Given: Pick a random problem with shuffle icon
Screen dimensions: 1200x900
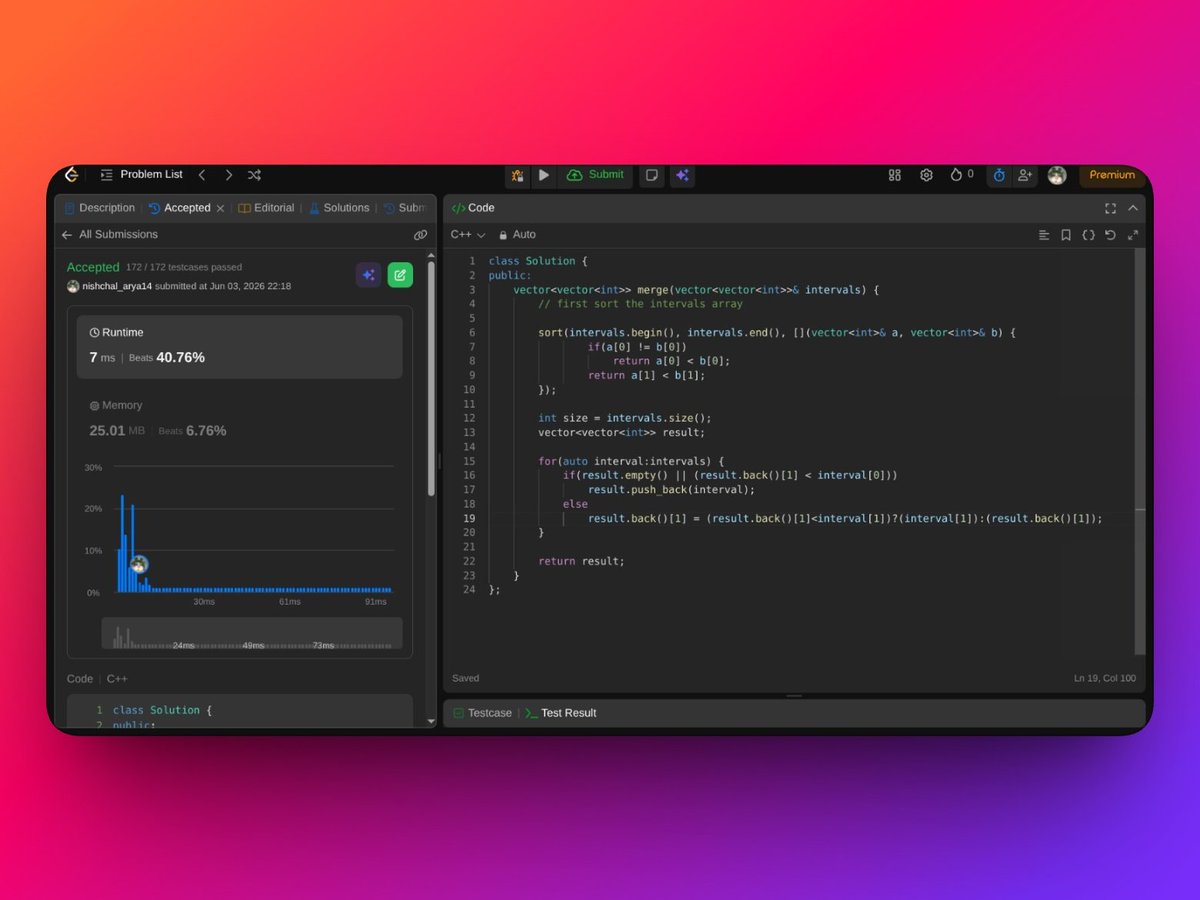Looking at the screenshot, I should (254, 175).
